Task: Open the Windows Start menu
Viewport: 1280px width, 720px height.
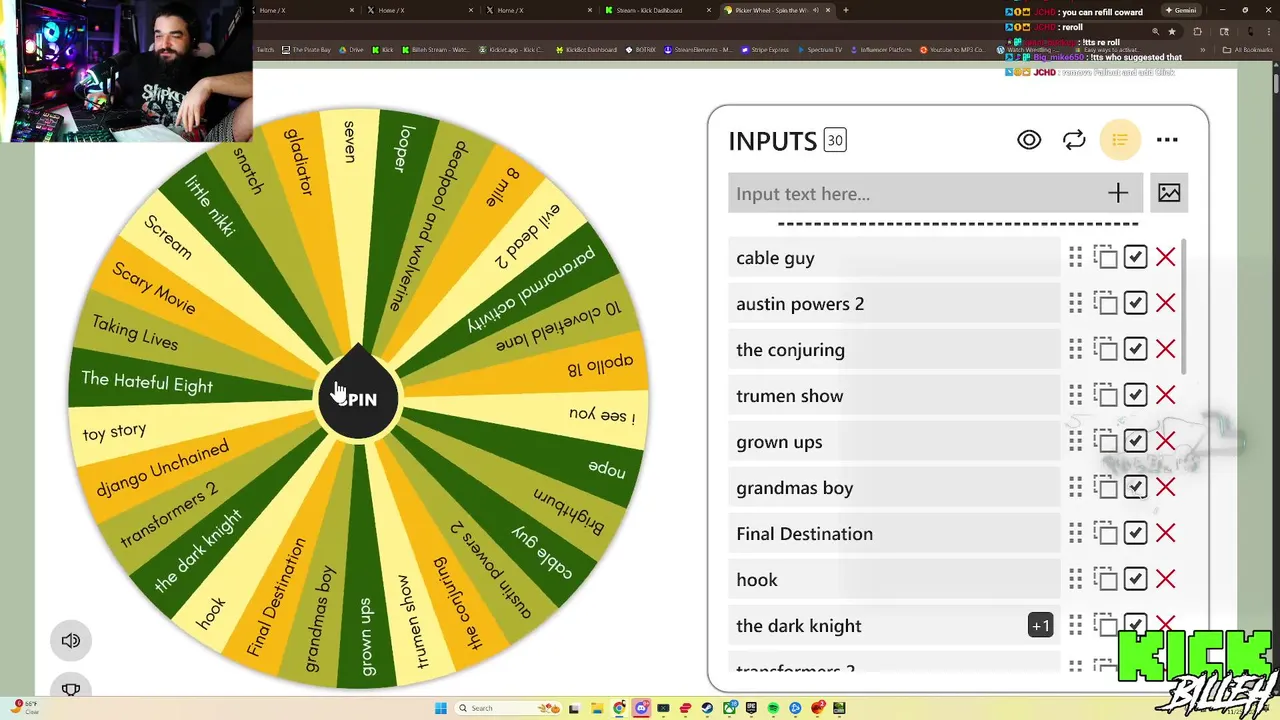Action: pos(441,708)
